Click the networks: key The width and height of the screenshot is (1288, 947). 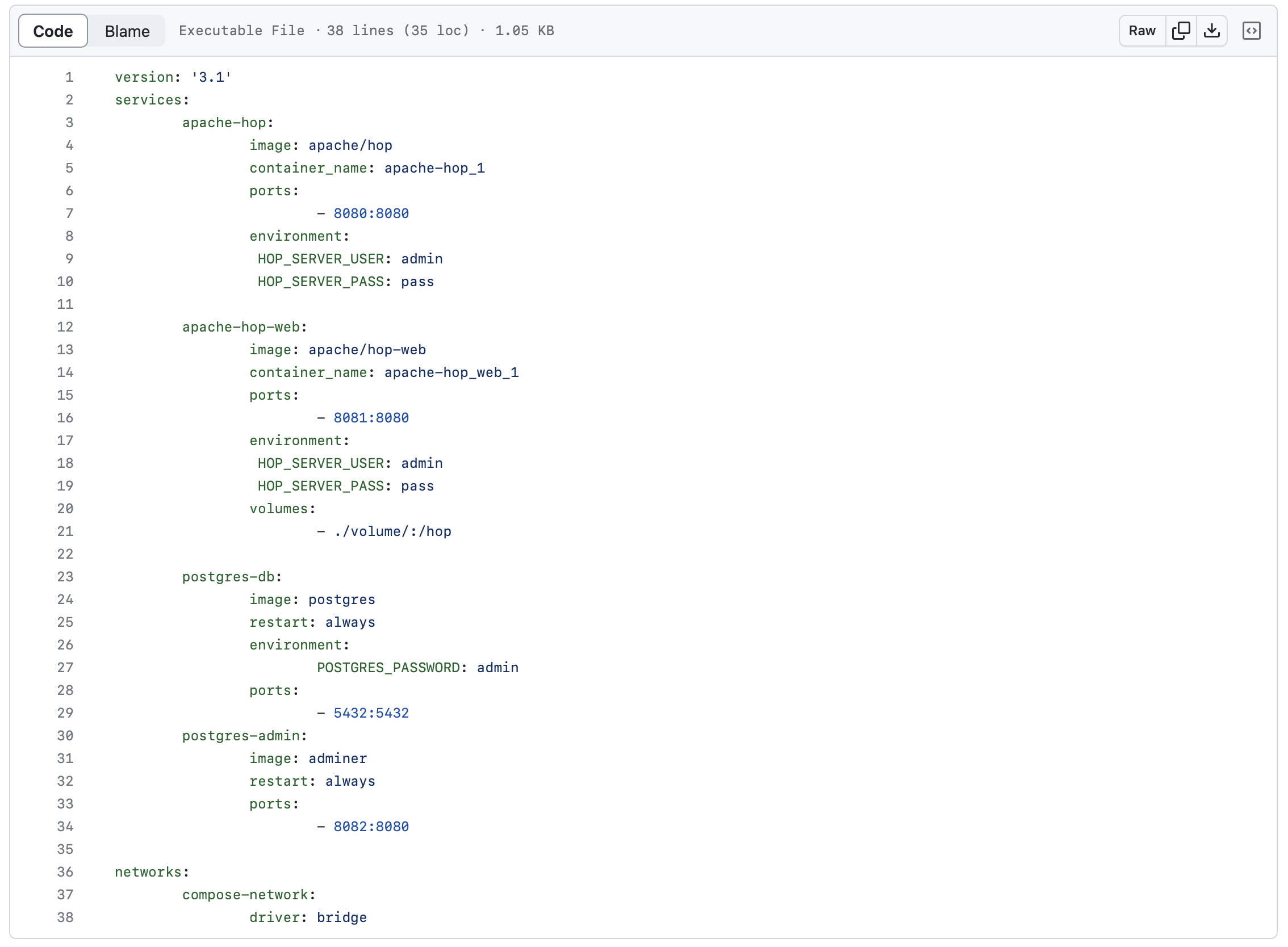[152, 872]
